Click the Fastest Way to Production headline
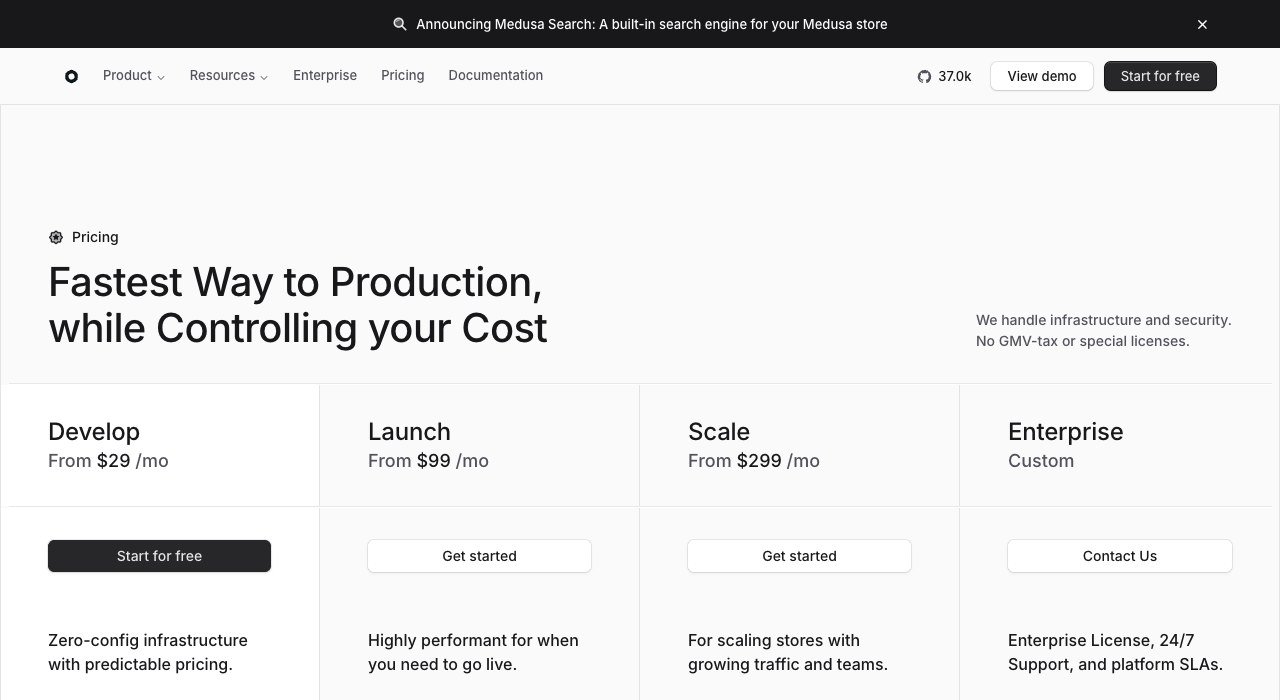 [x=298, y=305]
